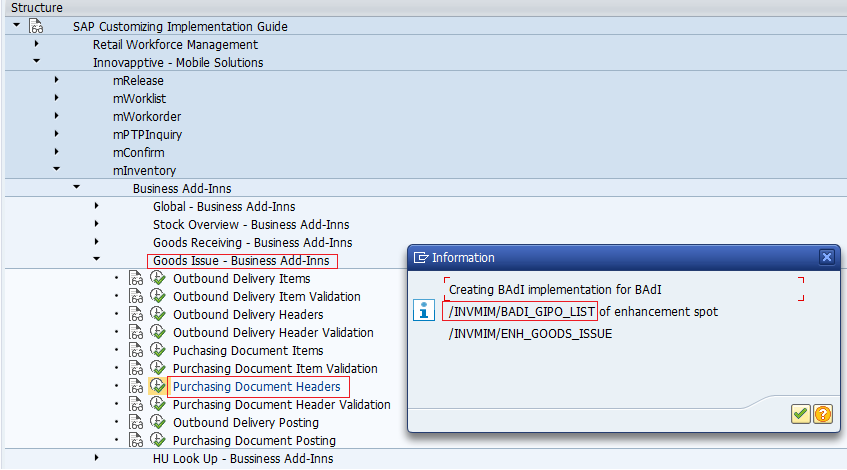Viewport: 847px width, 470px height.
Task: Click execute icon for Outbound Delivery Headers
Action: (x=158, y=315)
